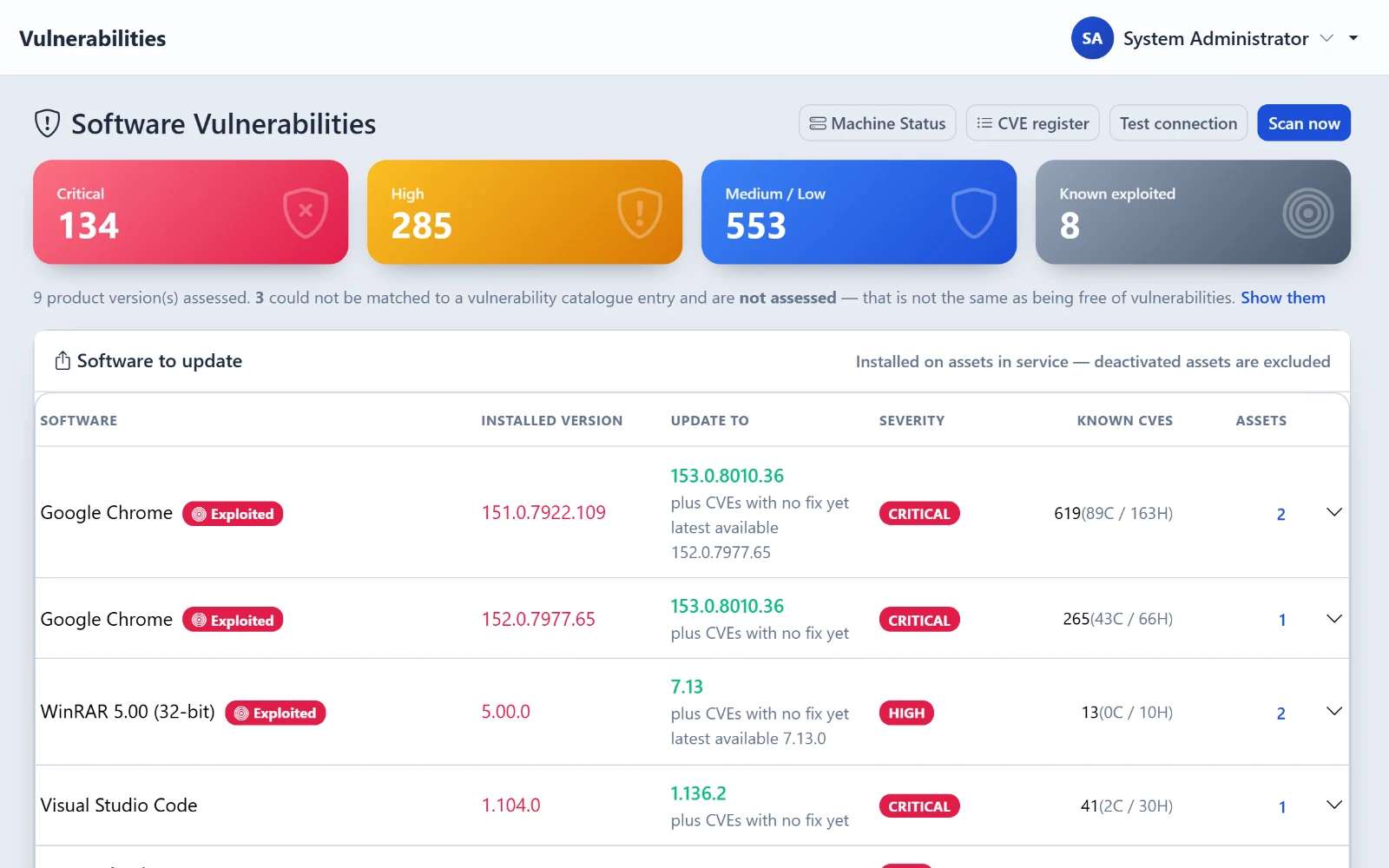Click the shield icon on Medium / Low card

974,212
